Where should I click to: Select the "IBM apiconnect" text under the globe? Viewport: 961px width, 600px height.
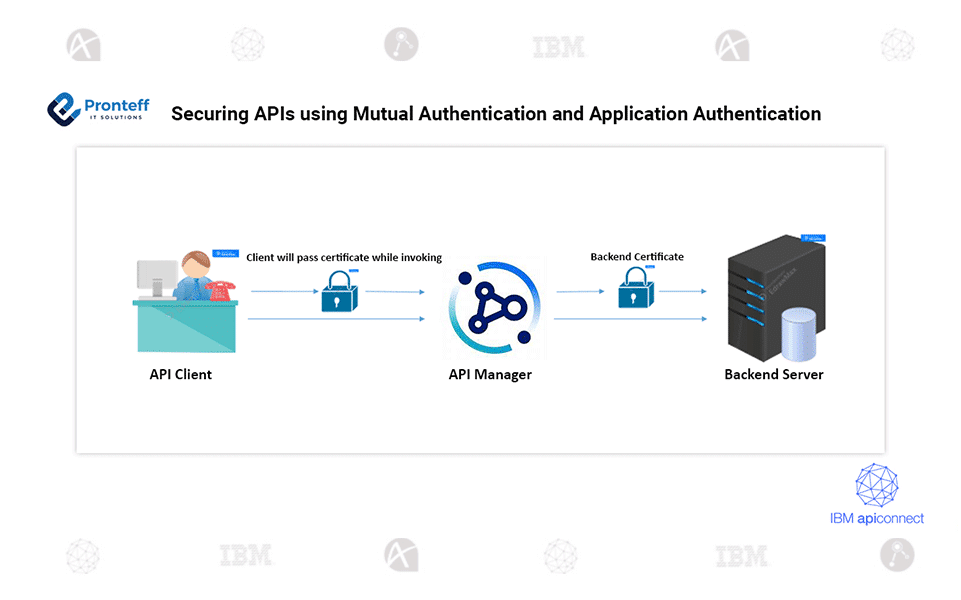point(877,518)
